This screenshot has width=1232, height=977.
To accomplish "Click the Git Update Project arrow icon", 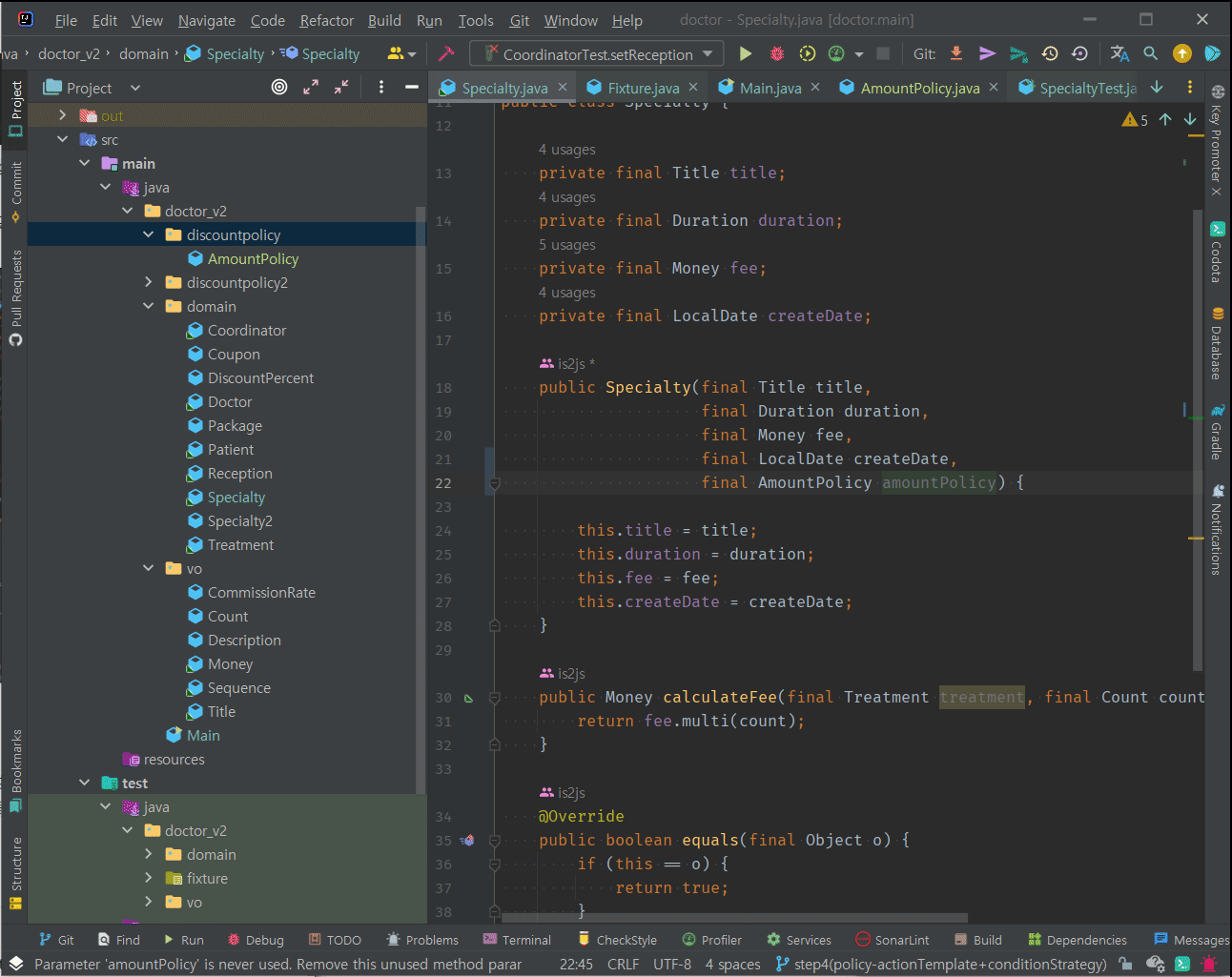I will click(x=956, y=54).
